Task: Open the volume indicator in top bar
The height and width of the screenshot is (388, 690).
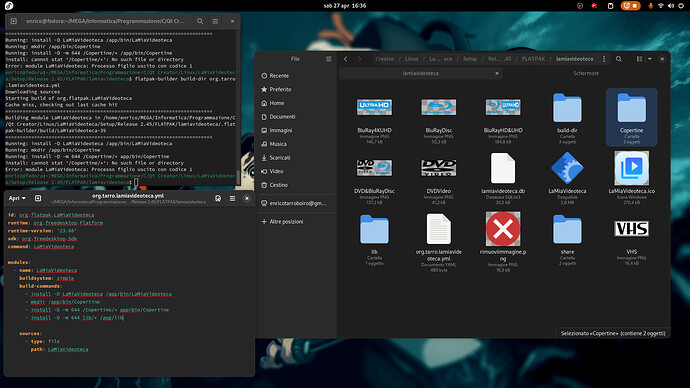Action: 671,6
